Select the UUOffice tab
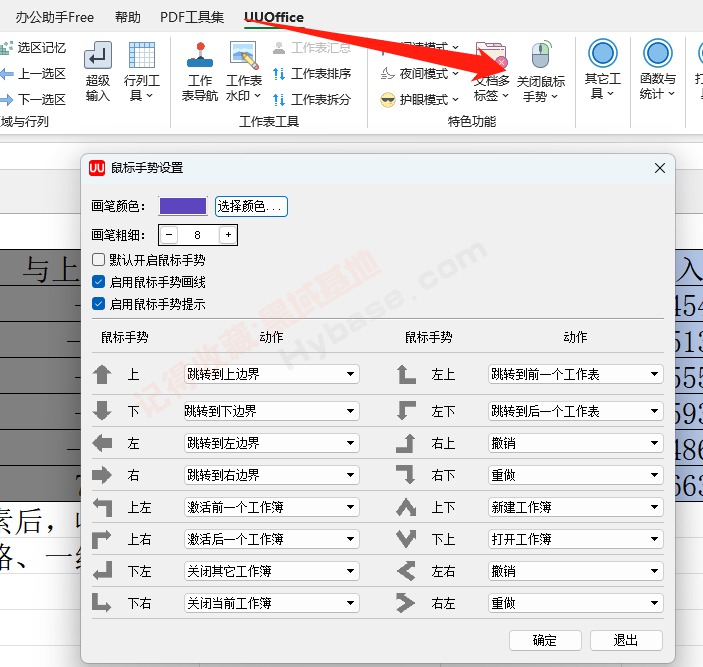The width and height of the screenshot is (703, 667). [x=274, y=17]
